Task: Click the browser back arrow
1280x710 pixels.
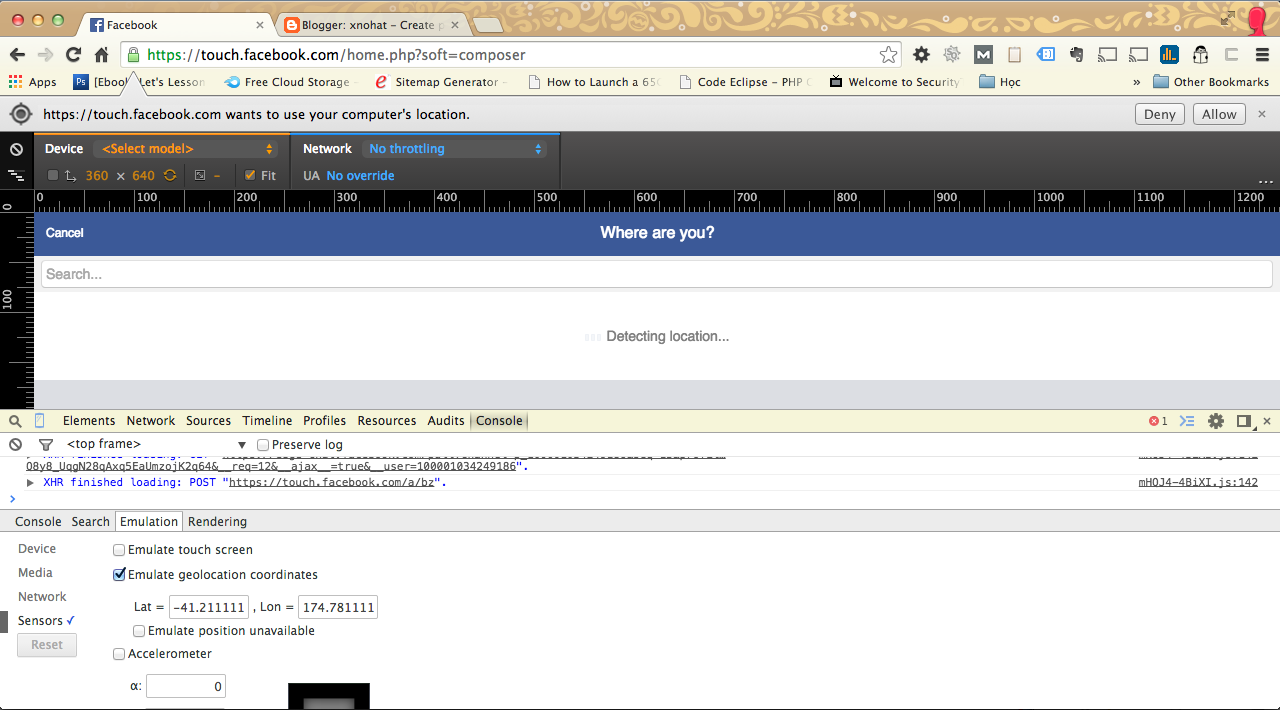Action: click(x=17, y=55)
